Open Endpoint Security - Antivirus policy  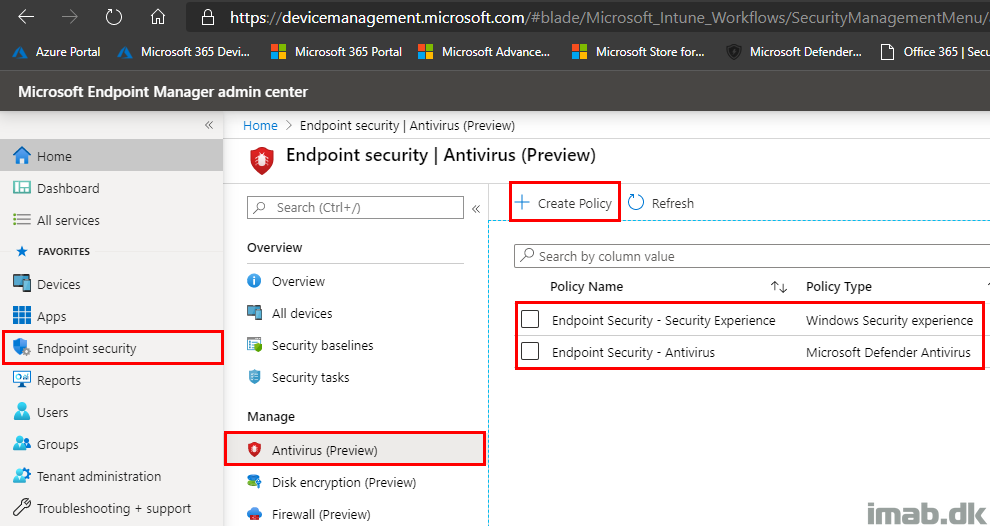633,352
